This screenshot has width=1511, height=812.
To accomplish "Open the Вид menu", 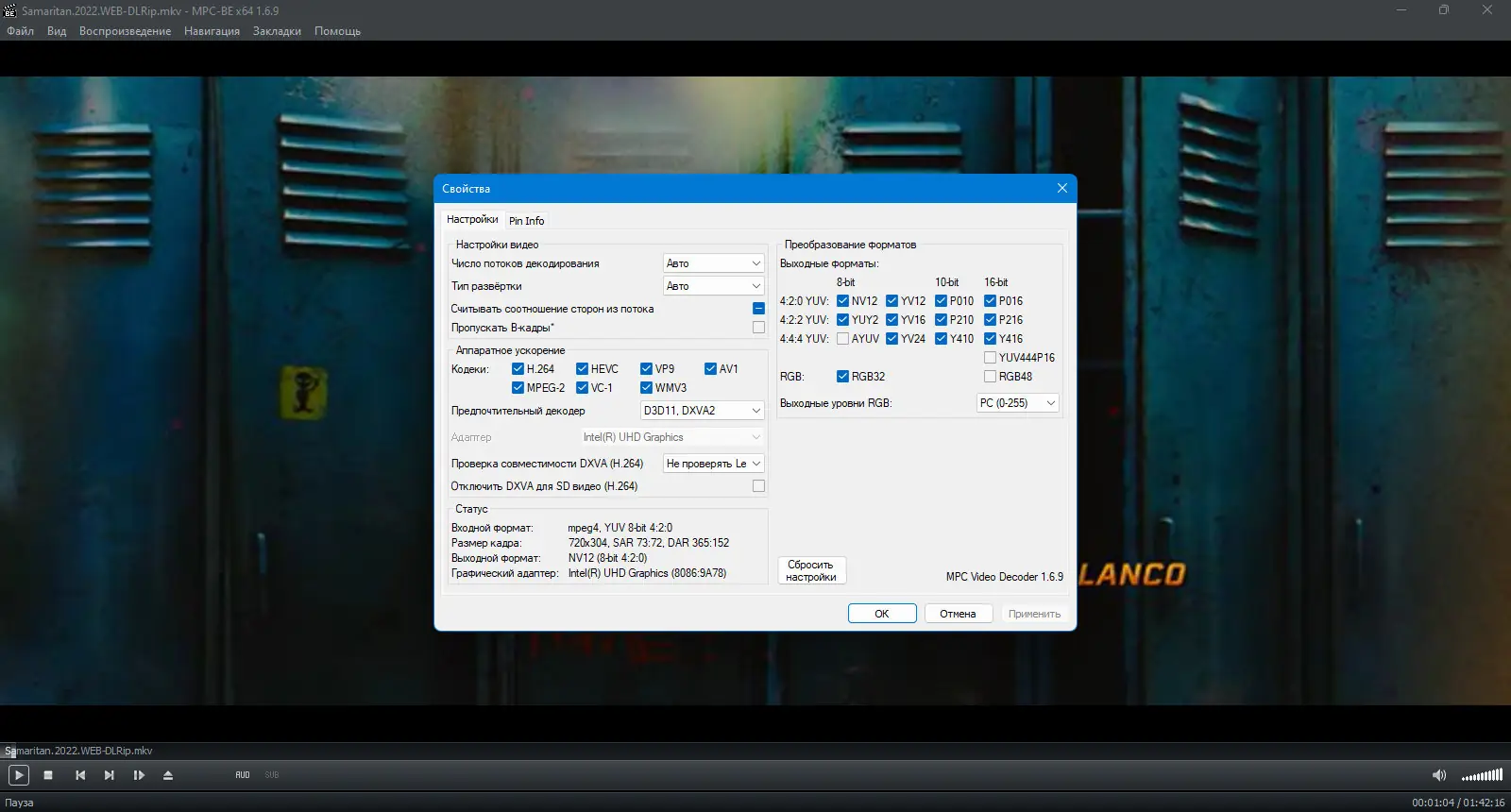I will point(57,31).
